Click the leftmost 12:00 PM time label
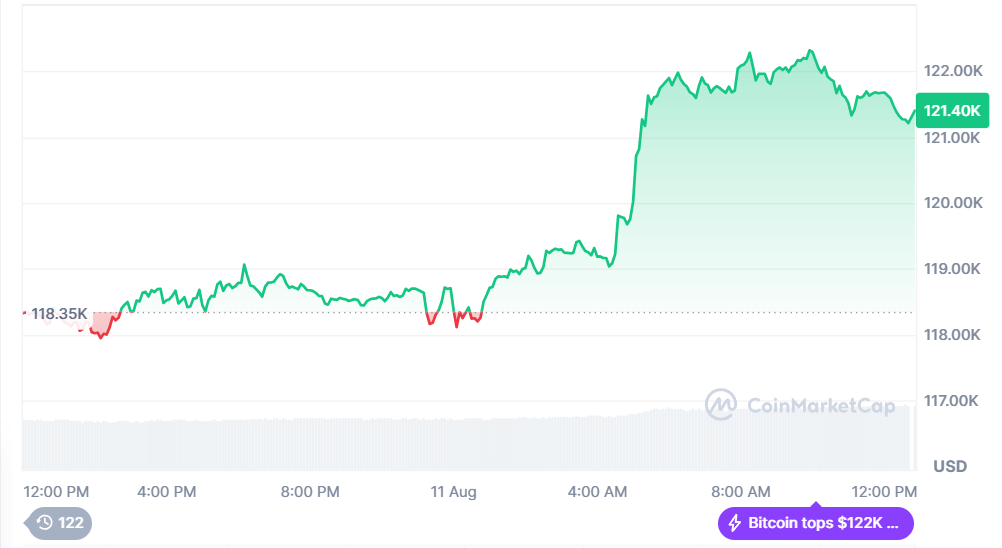The width and height of the screenshot is (1002, 548). coord(55,492)
